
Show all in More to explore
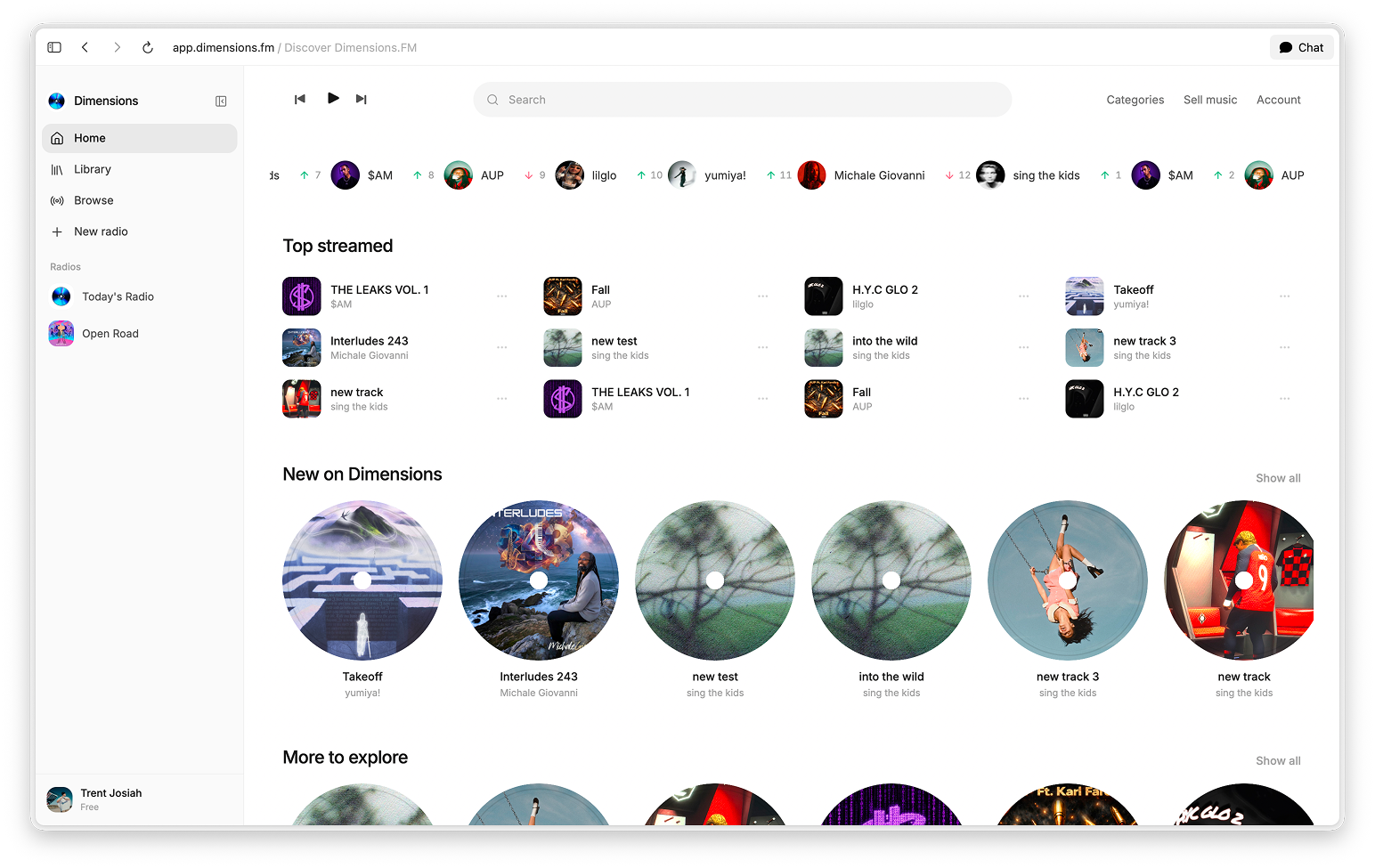click(x=1278, y=761)
